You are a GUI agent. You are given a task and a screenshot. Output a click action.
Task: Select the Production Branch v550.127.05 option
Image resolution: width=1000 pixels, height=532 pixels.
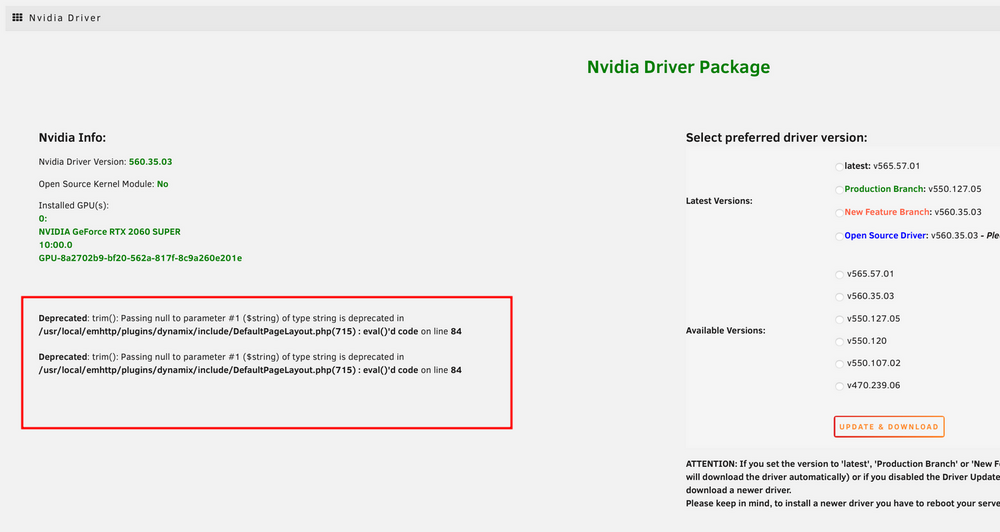tap(839, 190)
